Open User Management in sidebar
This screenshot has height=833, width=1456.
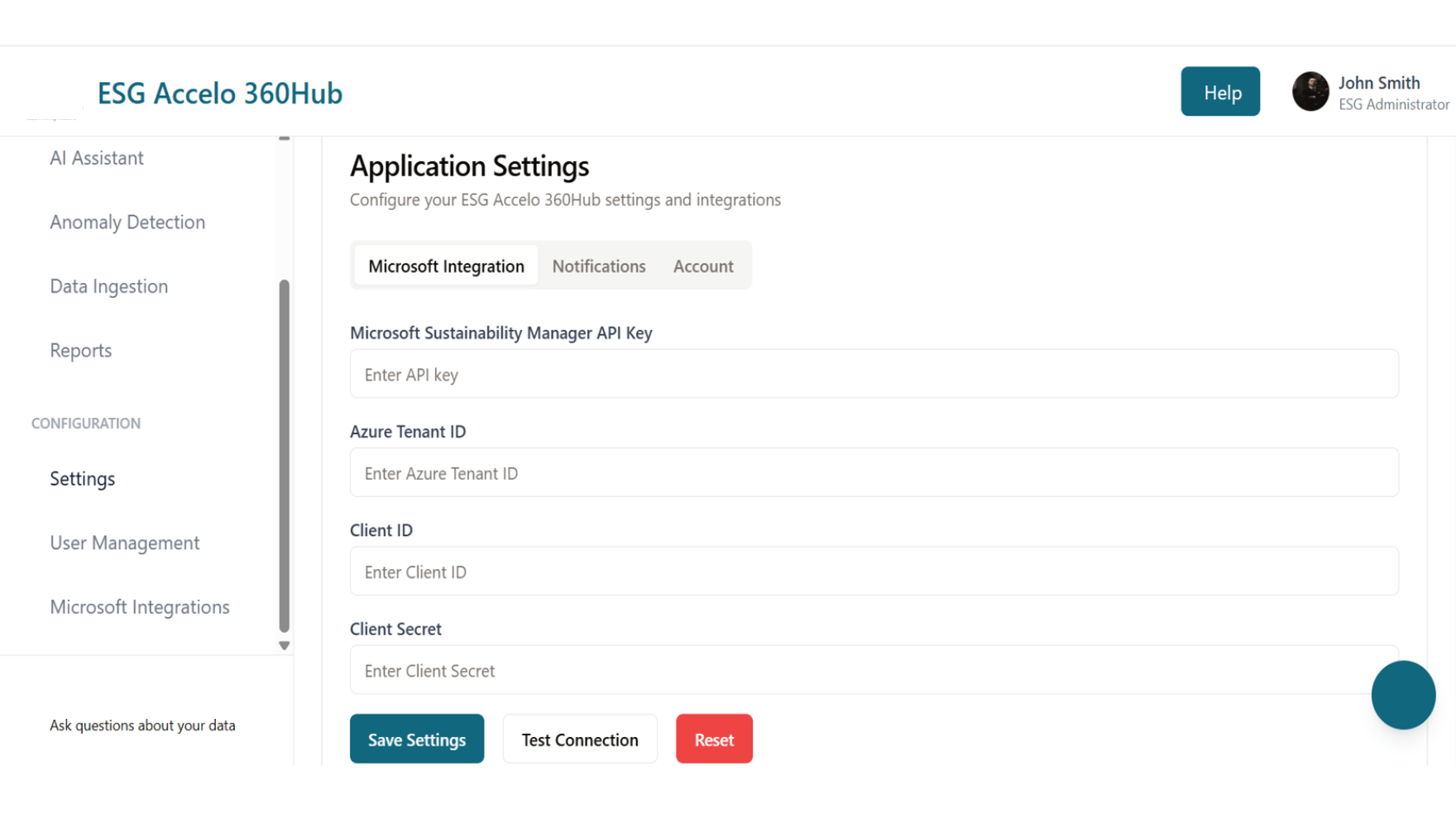point(125,543)
